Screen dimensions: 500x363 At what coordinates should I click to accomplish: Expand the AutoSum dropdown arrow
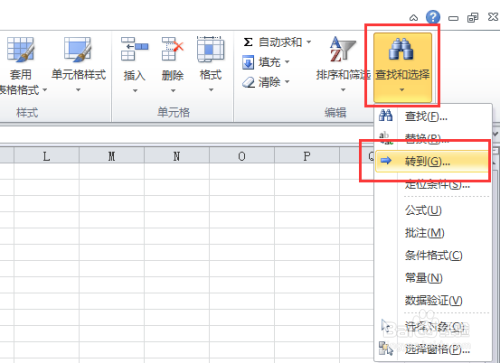[309, 42]
